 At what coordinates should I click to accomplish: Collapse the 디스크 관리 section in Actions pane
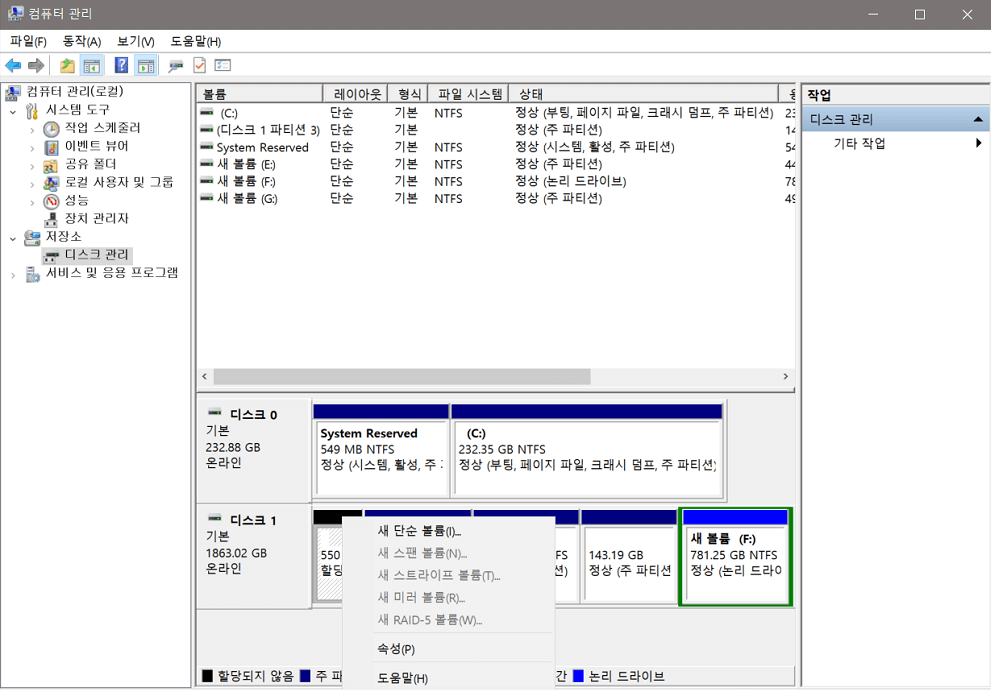point(978,118)
